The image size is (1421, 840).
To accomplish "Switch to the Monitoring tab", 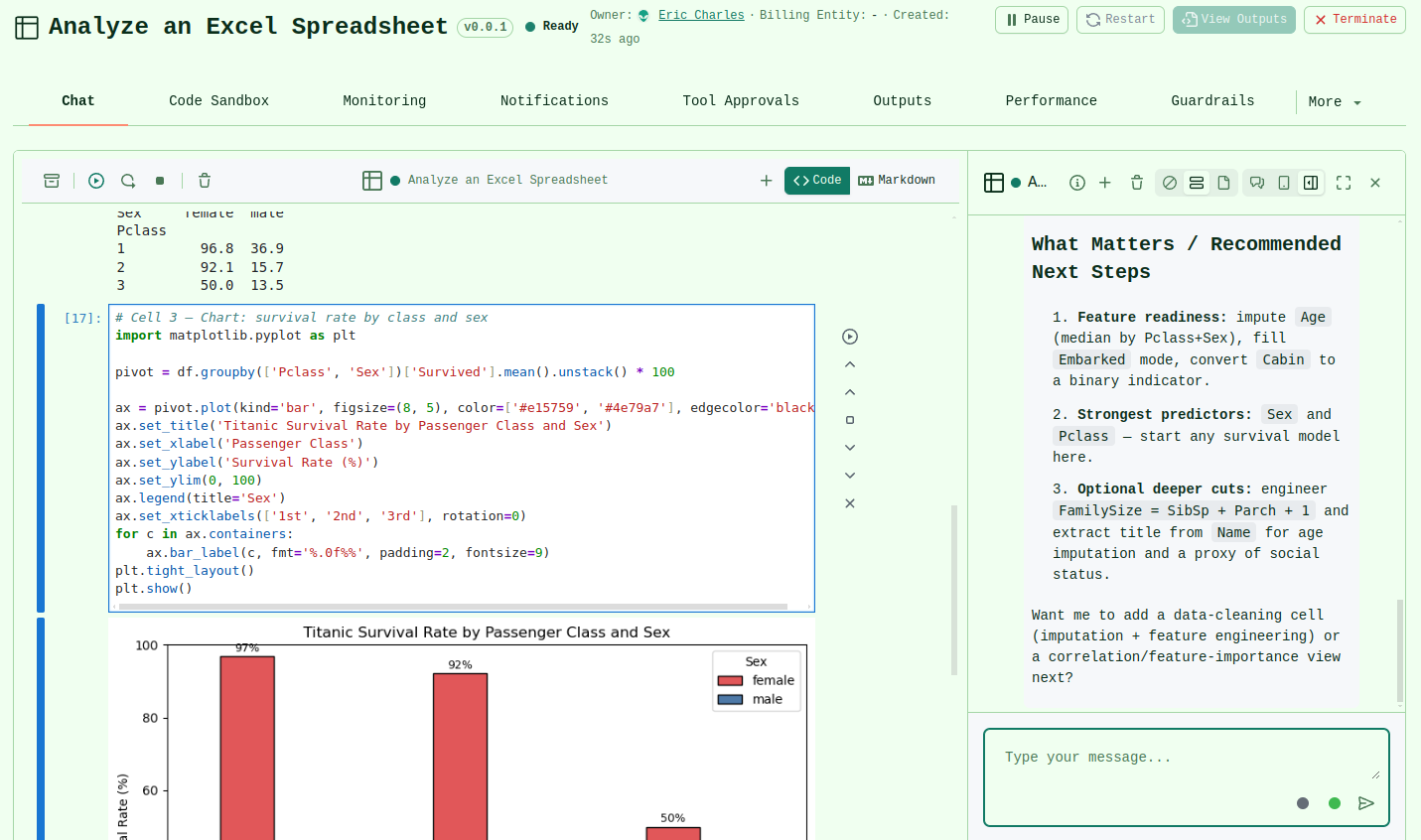I will pos(384,100).
